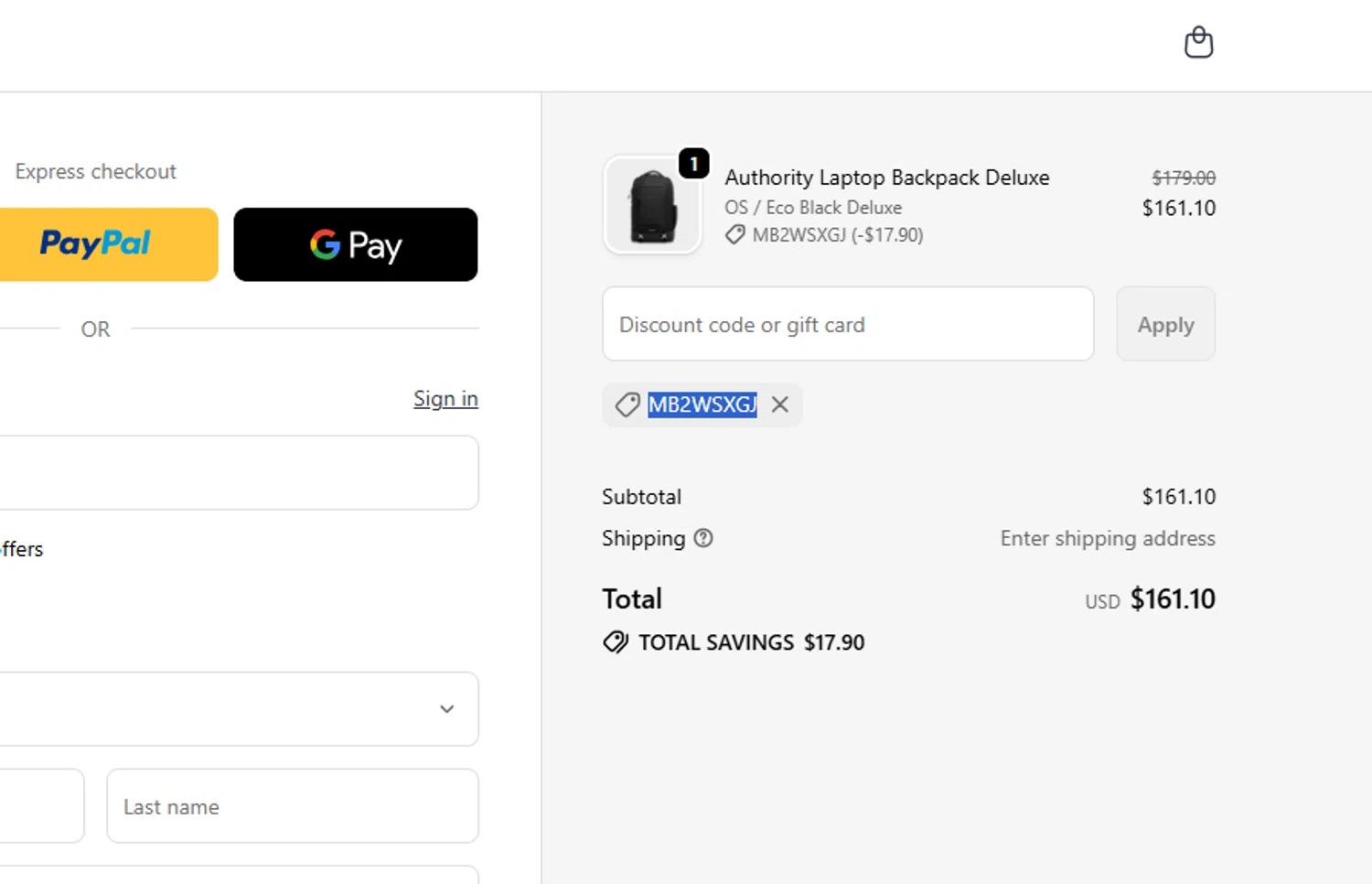Viewport: 1372px width, 884px height.
Task: Pay with PayPal express checkout
Action: (109, 244)
